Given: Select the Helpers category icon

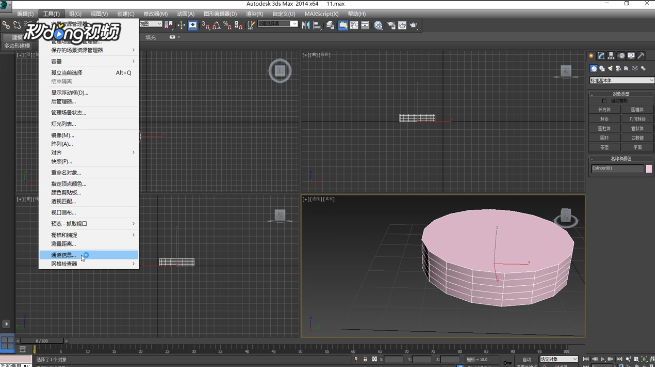Looking at the screenshot, I should [627, 68].
